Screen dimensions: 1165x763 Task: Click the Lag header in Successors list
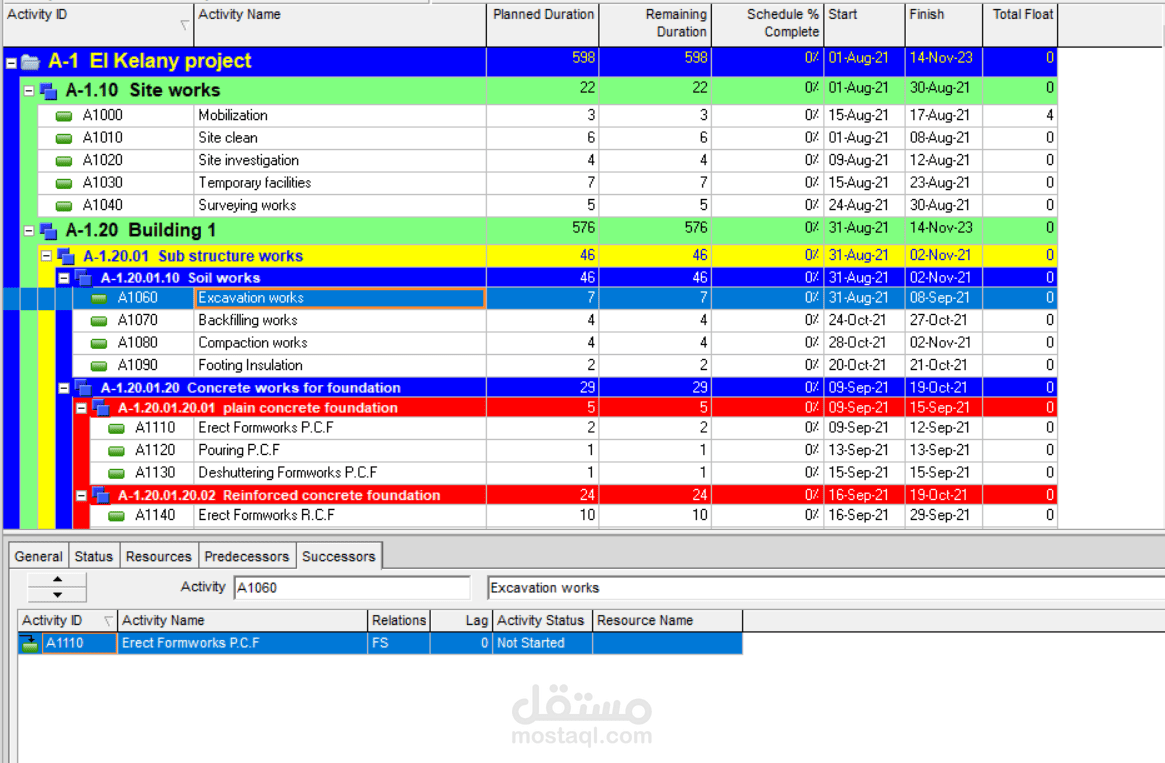[x=461, y=620]
